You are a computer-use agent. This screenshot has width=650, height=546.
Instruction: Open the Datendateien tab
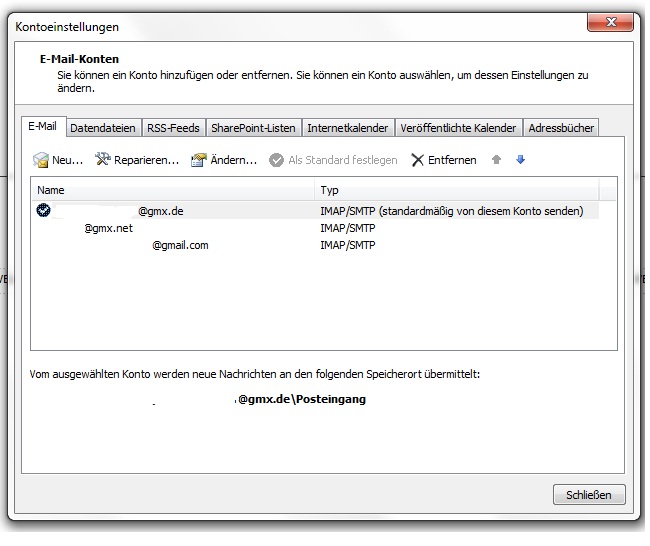pos(103,128)
